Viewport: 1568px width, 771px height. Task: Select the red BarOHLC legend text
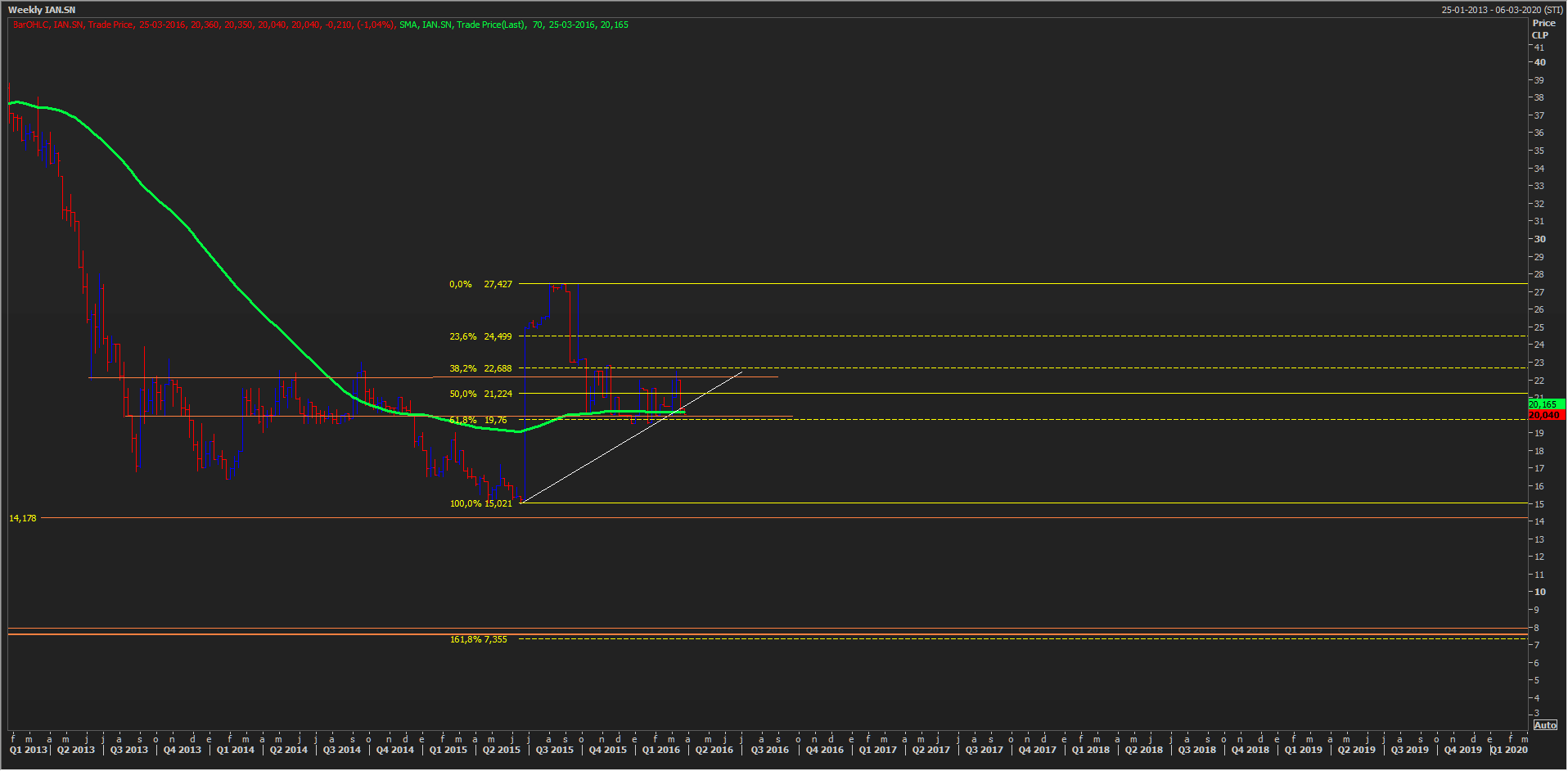click(x=205, y=25)
